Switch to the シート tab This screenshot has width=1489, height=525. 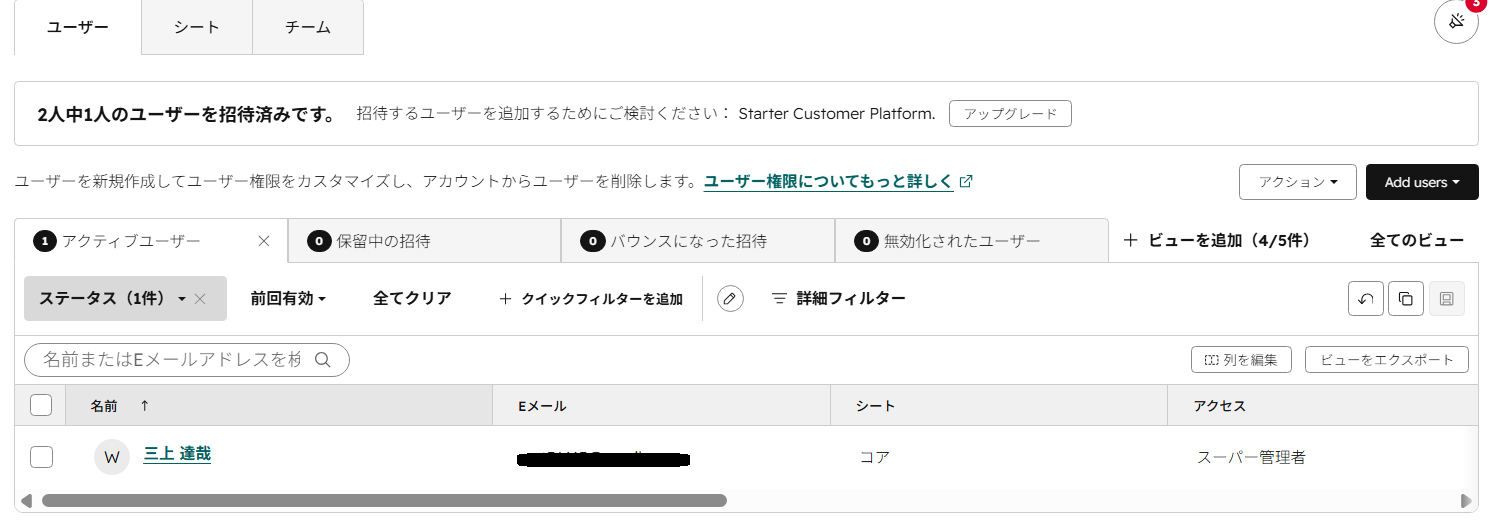tap(197, 27)
